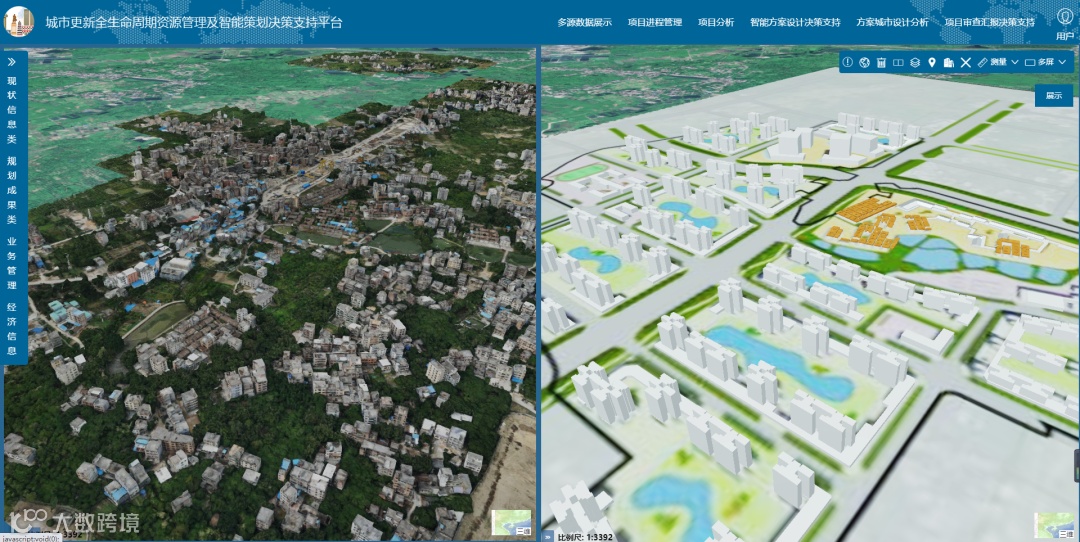The width and height of the screenshot is (1080, 542).
Task: Click the info alert icon in map toolbar
Action: point(847,63)
